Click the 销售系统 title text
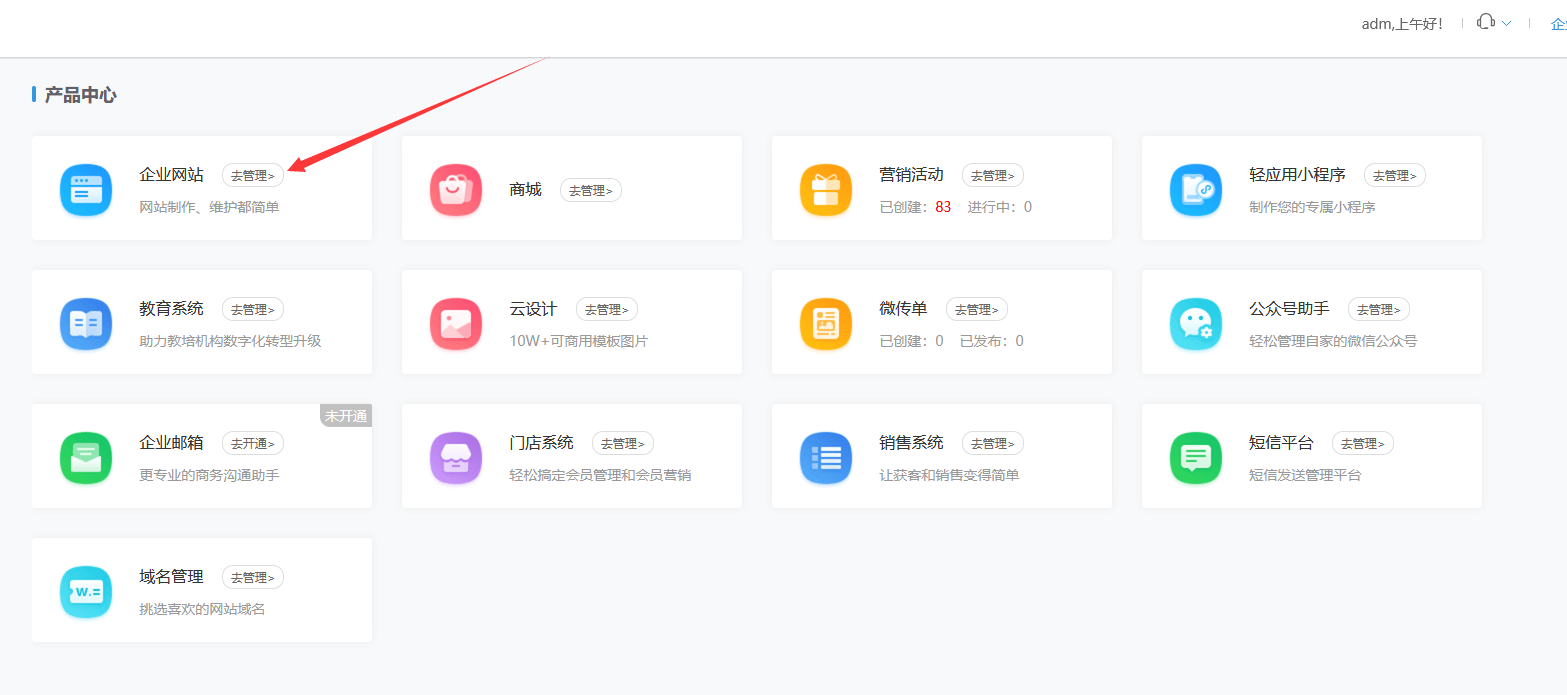1567x695 pixels. coord(911,443)
